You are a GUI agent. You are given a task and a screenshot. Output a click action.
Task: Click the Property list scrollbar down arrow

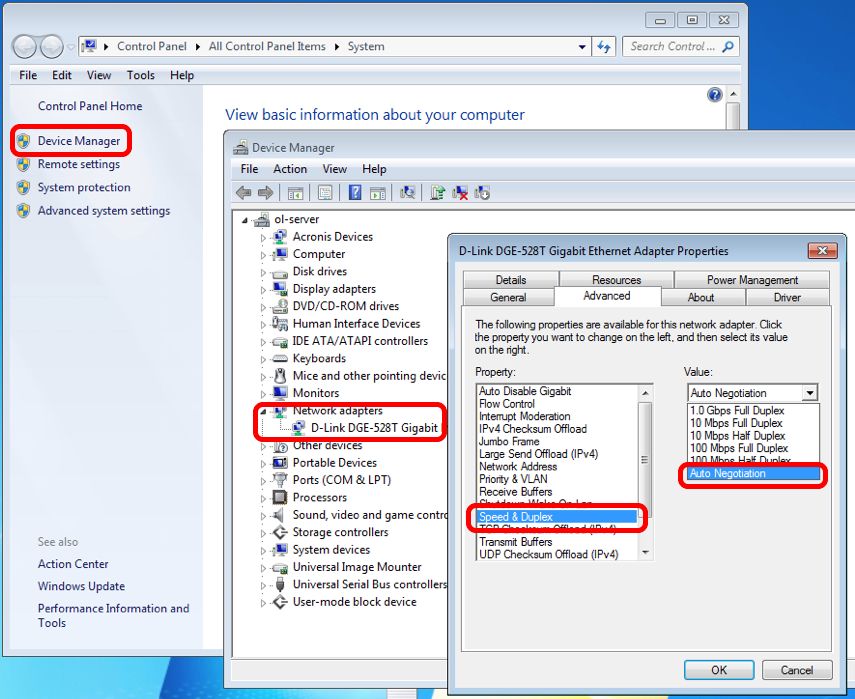point(645,553)
